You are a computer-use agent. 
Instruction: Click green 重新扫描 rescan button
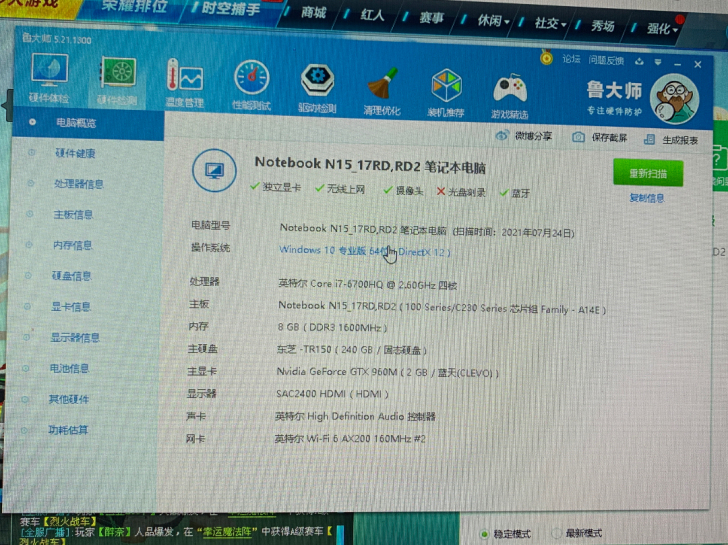click(648, 173)
